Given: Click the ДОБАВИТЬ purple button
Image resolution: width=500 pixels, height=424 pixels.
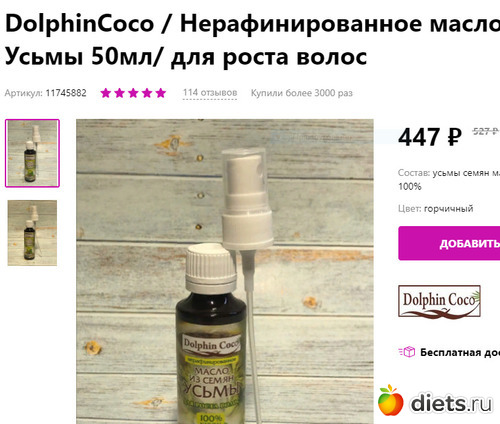Looking at the screenshot, I should pos(449,243).
